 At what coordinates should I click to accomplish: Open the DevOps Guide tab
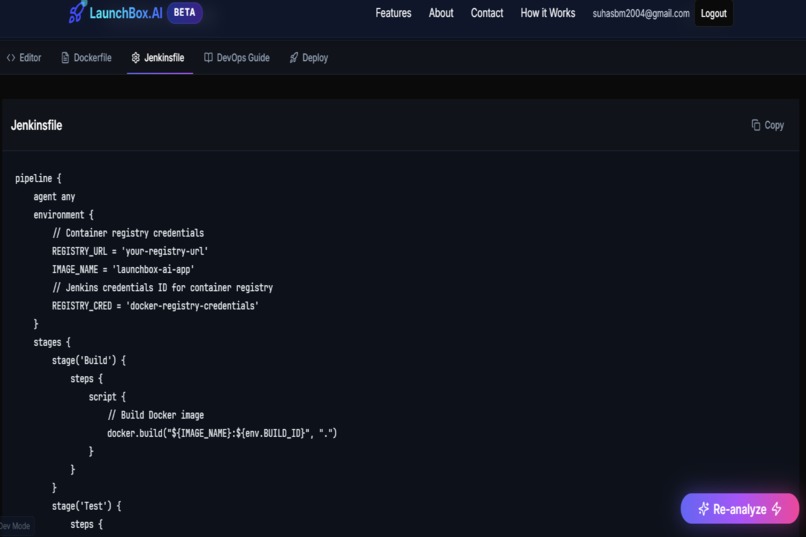click(x=237, y=58)
